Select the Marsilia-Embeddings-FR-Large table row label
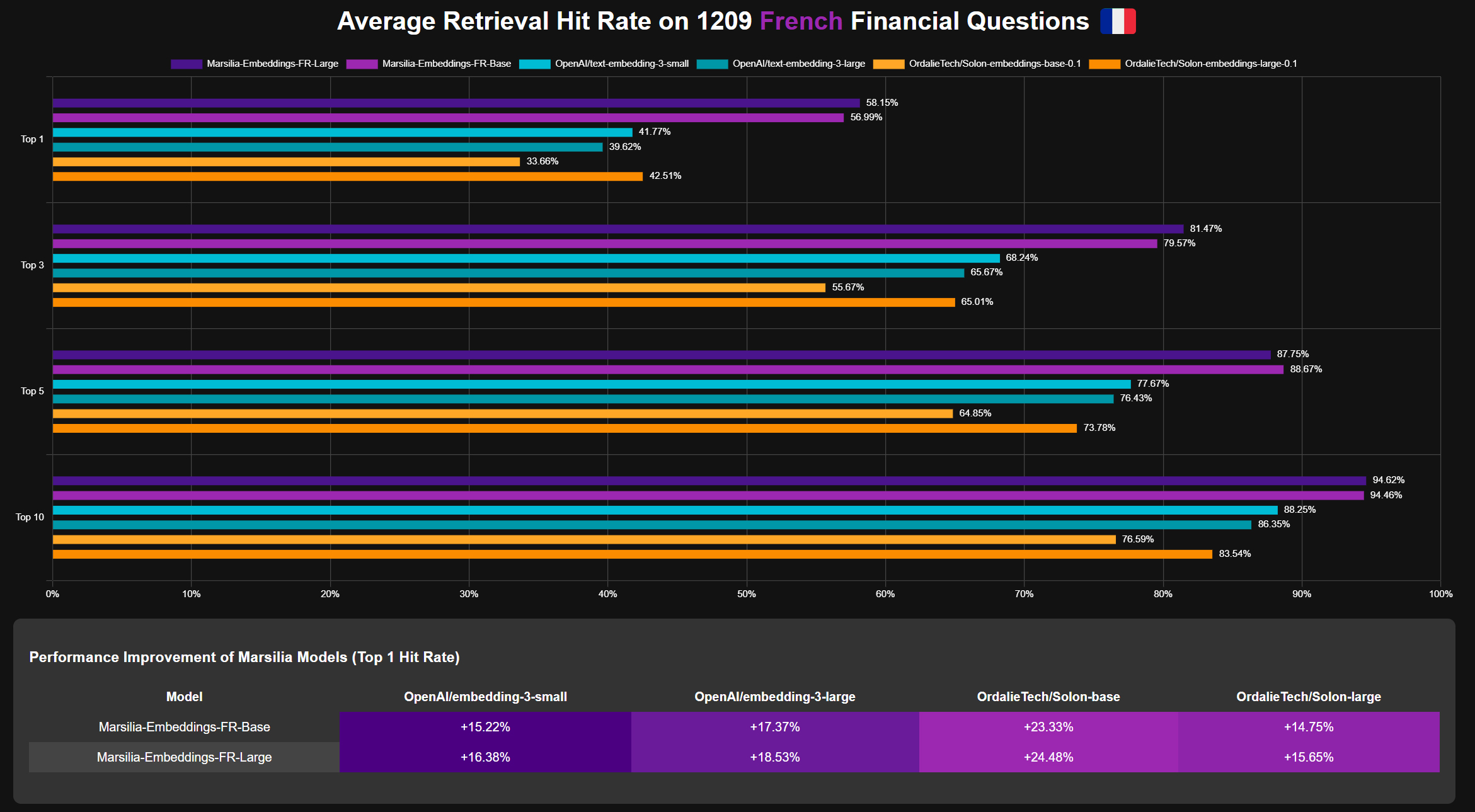Image resolution: width=1475 pixels, height=812 pixels. point(184,757)
